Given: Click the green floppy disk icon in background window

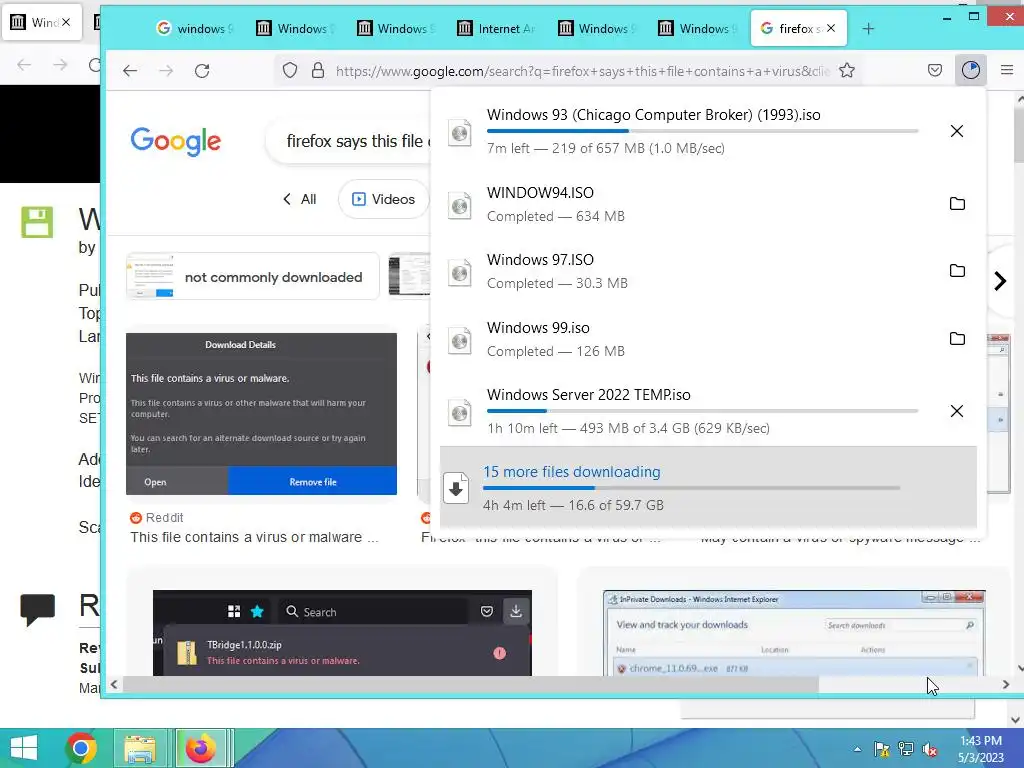Looking at the screenshot, I should 37,222.
